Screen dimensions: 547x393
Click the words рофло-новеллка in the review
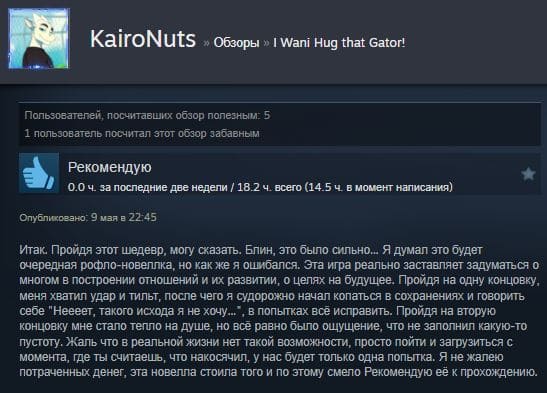[x=127, y=265]
